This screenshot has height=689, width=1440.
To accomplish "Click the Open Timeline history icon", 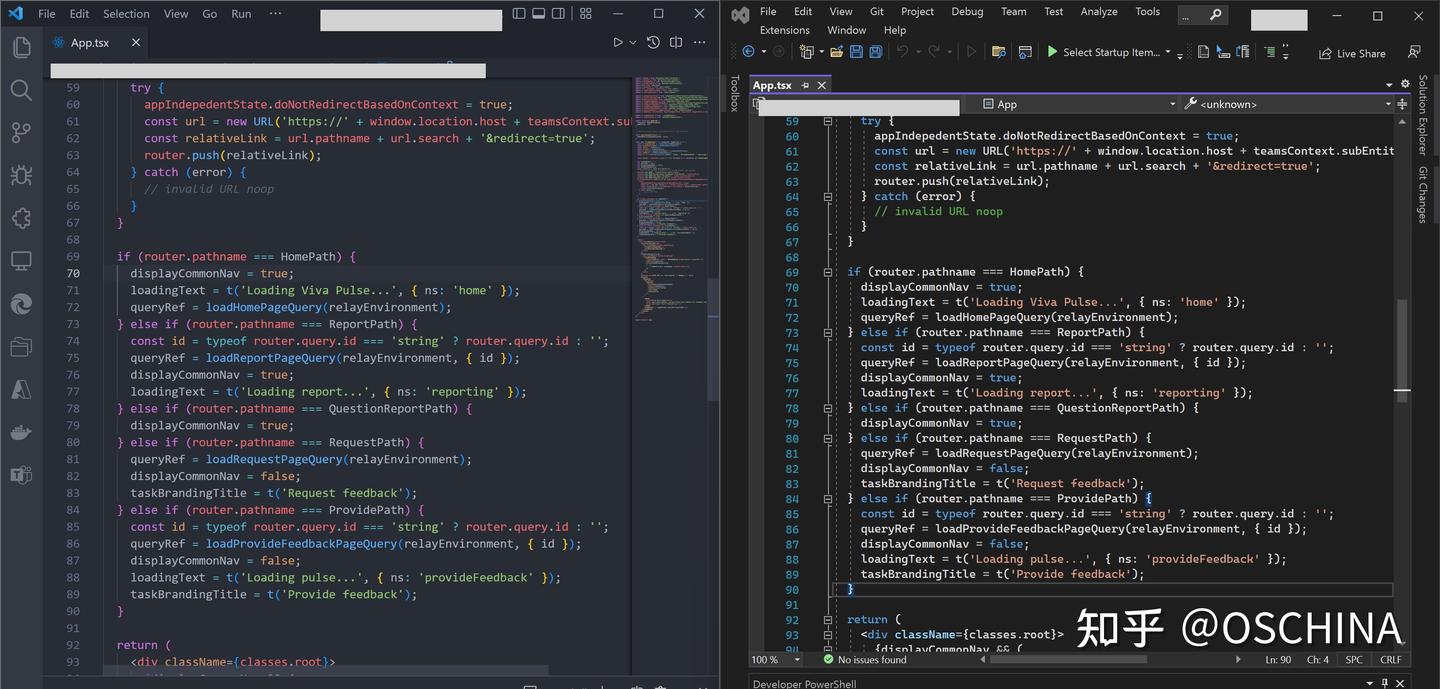I will (653, 43).
